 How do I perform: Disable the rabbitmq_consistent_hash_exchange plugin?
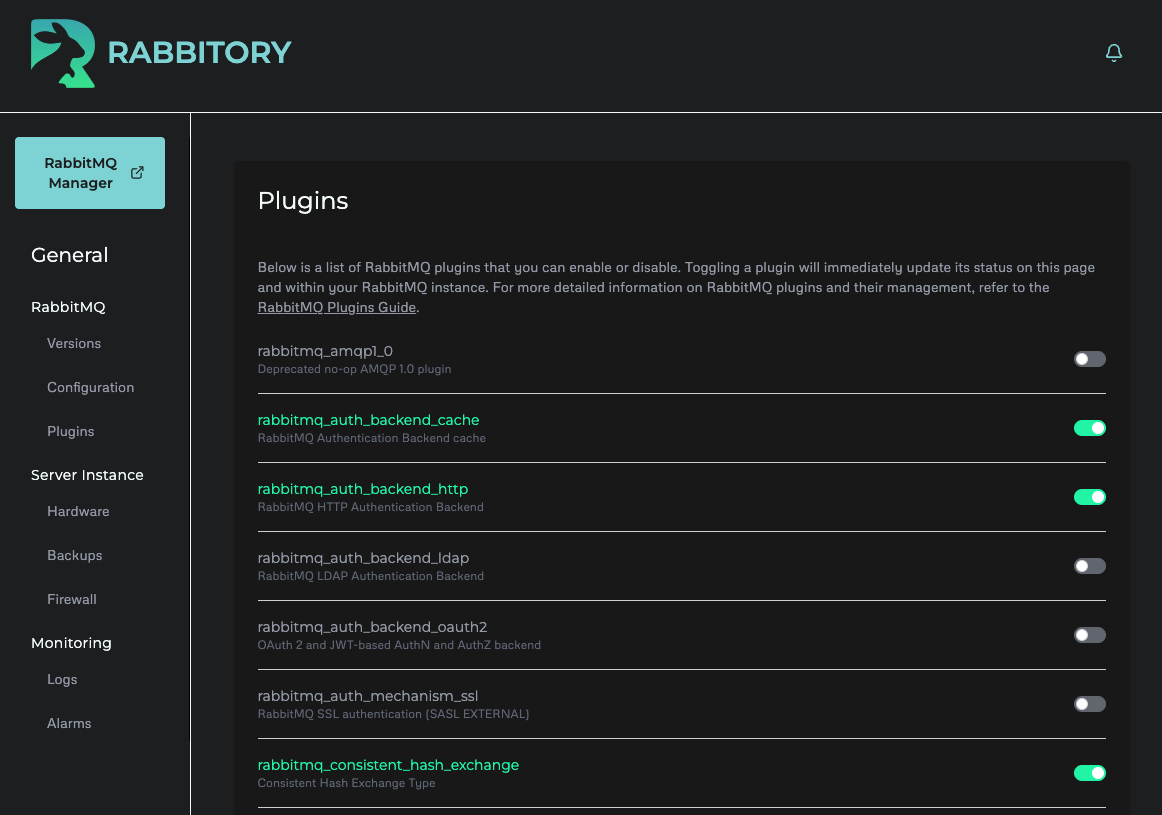click(x=1089, y=773)
